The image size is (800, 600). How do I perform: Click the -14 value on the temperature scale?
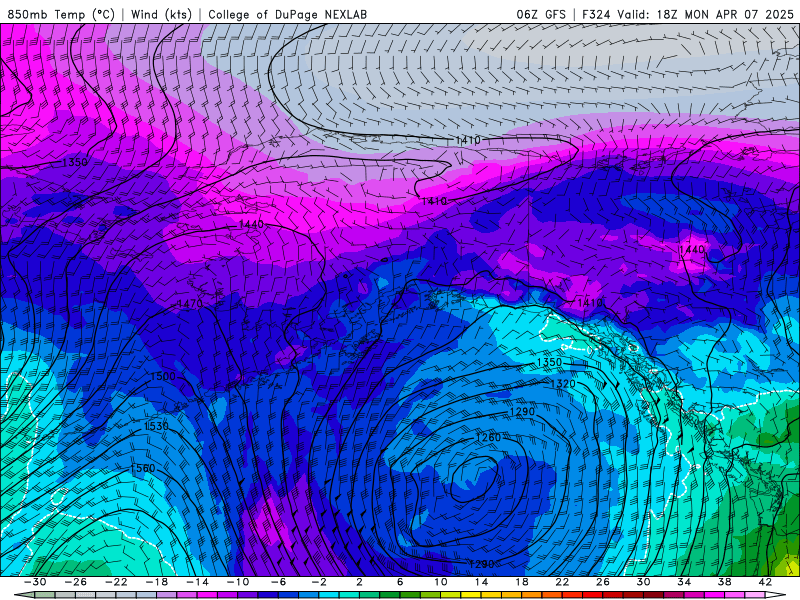click(197, 582)
